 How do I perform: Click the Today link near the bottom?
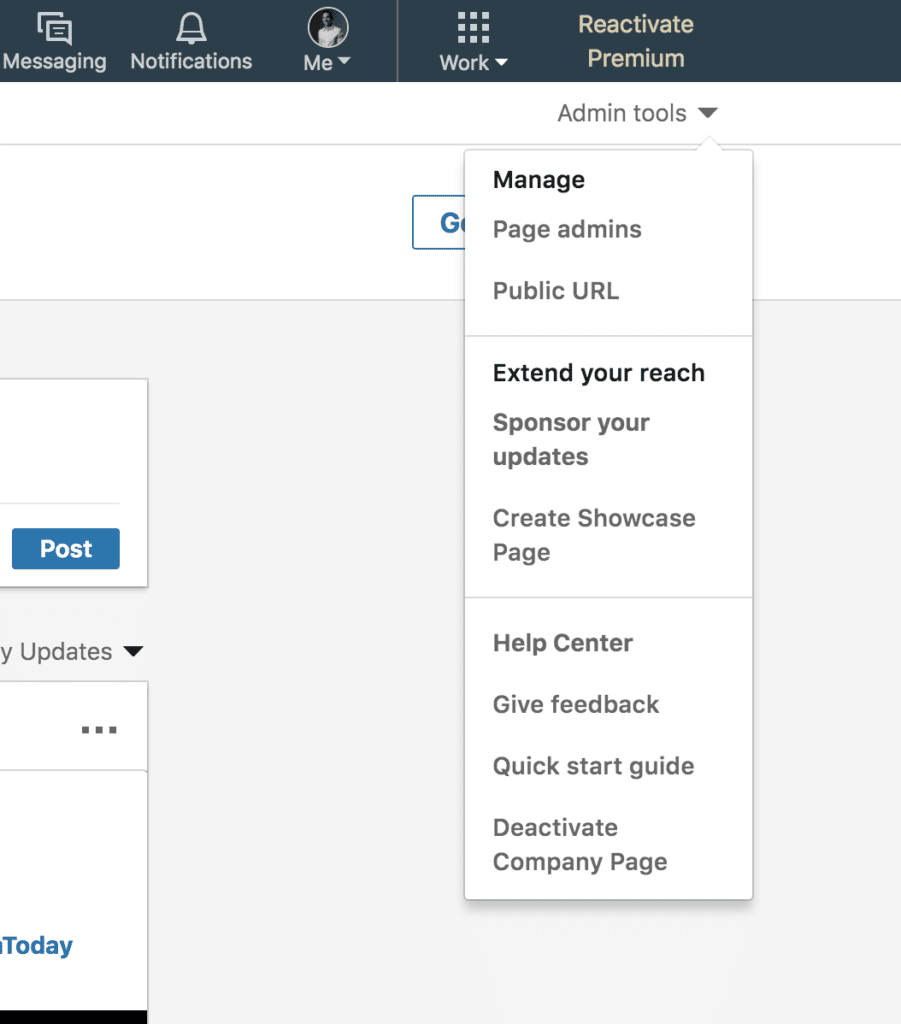point(38,945)
